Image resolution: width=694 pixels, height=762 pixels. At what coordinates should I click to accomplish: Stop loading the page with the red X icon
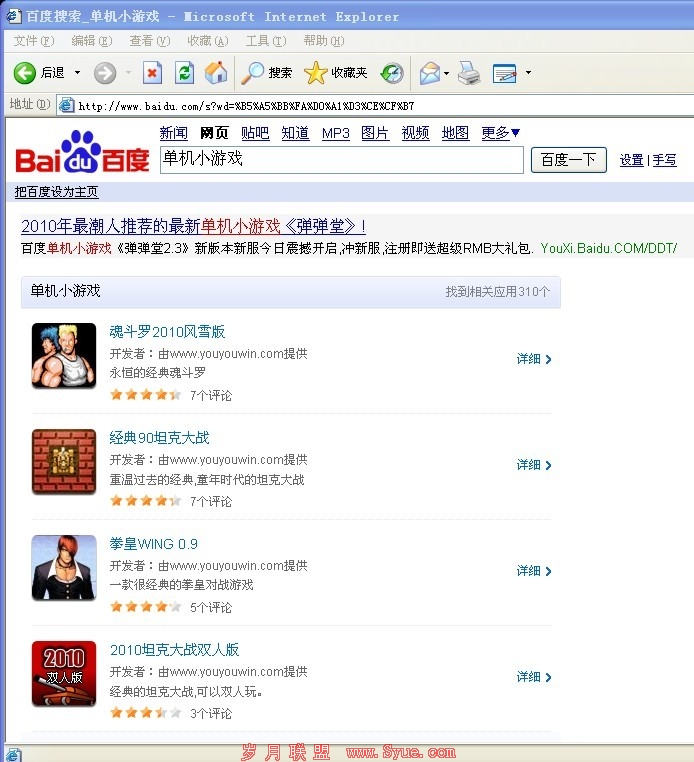click(152, 73)
